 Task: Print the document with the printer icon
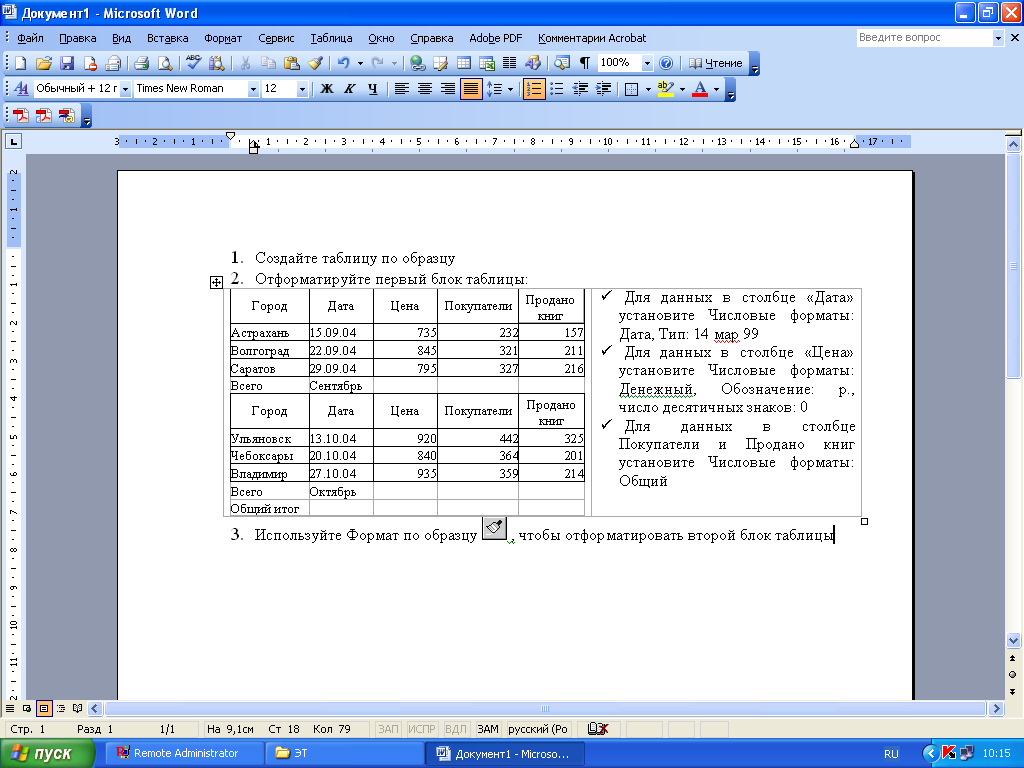[142, 63]
